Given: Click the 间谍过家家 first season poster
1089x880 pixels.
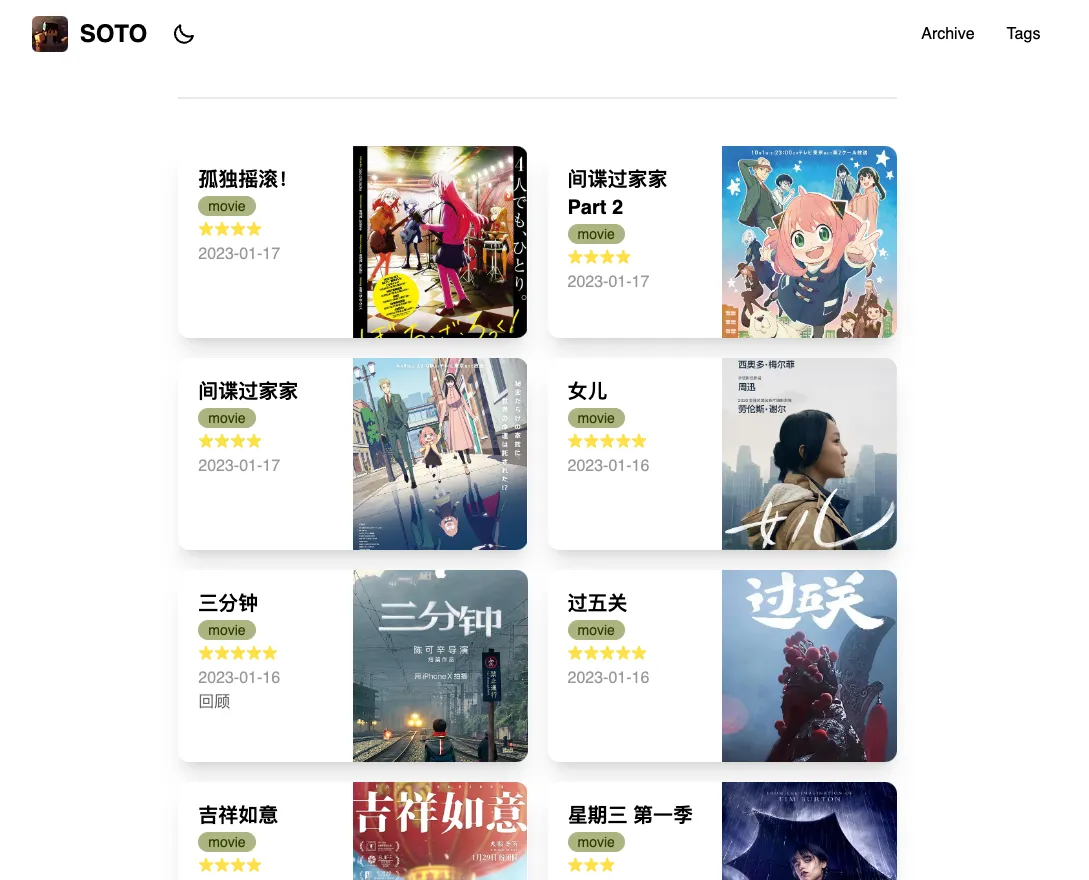Looking at the screenshot, I should tap(440, 454).
